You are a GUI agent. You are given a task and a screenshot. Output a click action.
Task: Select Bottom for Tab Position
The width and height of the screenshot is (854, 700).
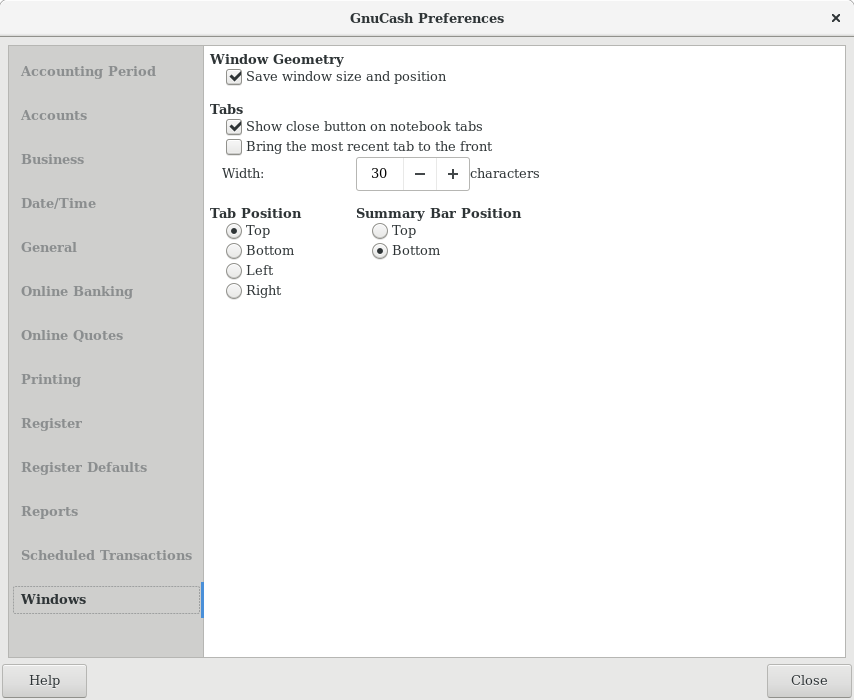tap(260, 251)
